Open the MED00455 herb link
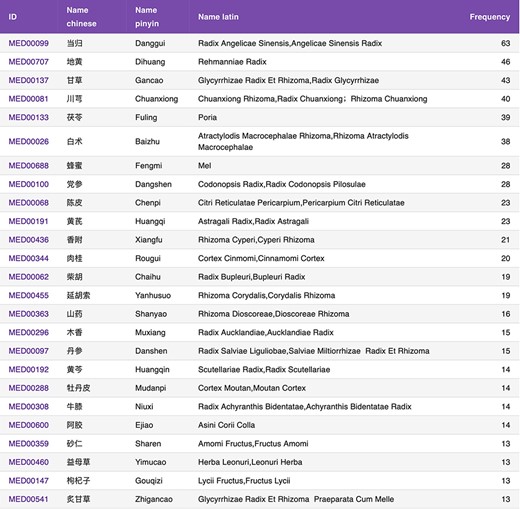Screen dimensions: 520x509 pyautogui.click(x=29, y=295)
